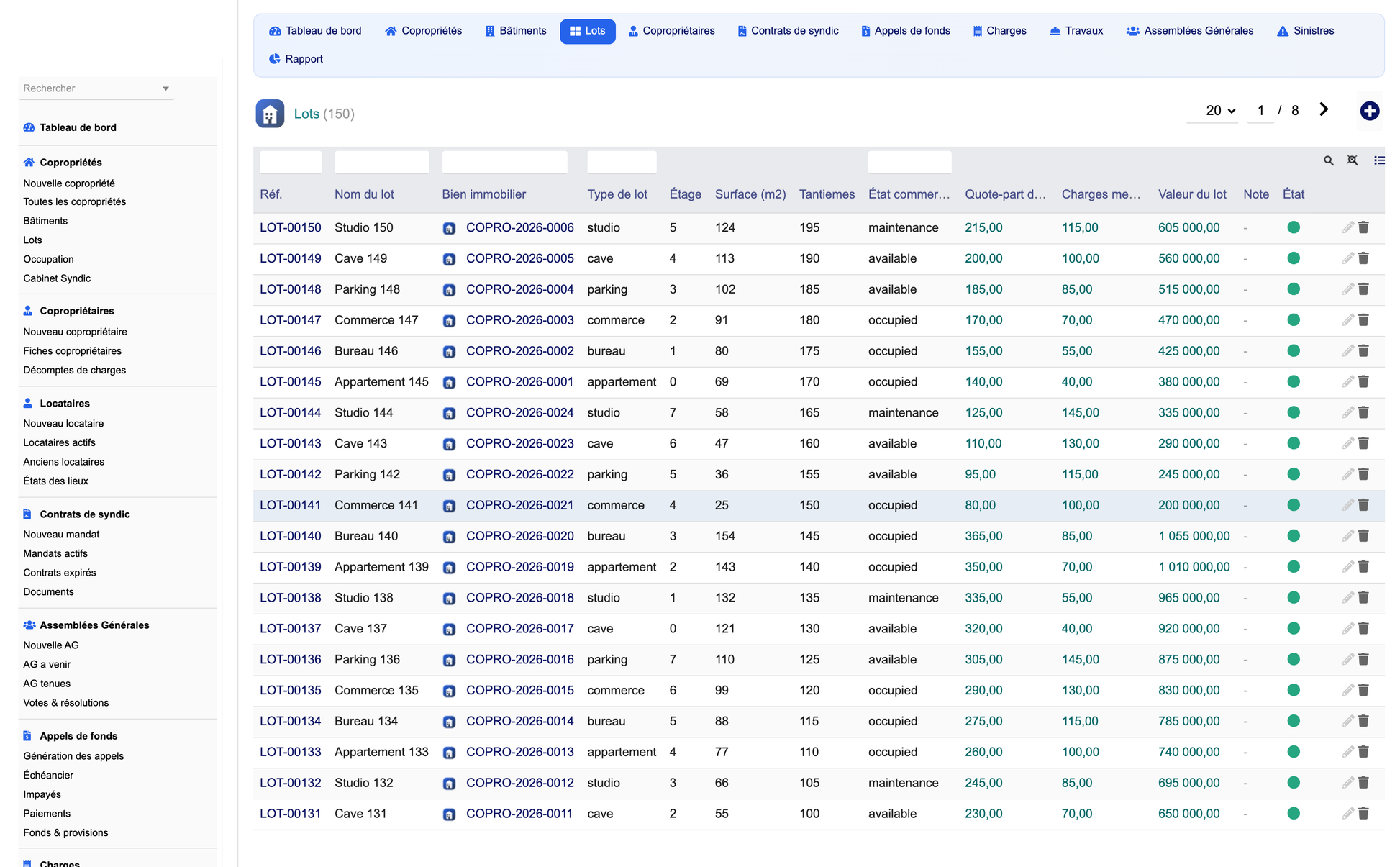This screenshot has width=1400, height=867.
Task: Click the Type de lot filter field
Action: [x=622, y=162]
